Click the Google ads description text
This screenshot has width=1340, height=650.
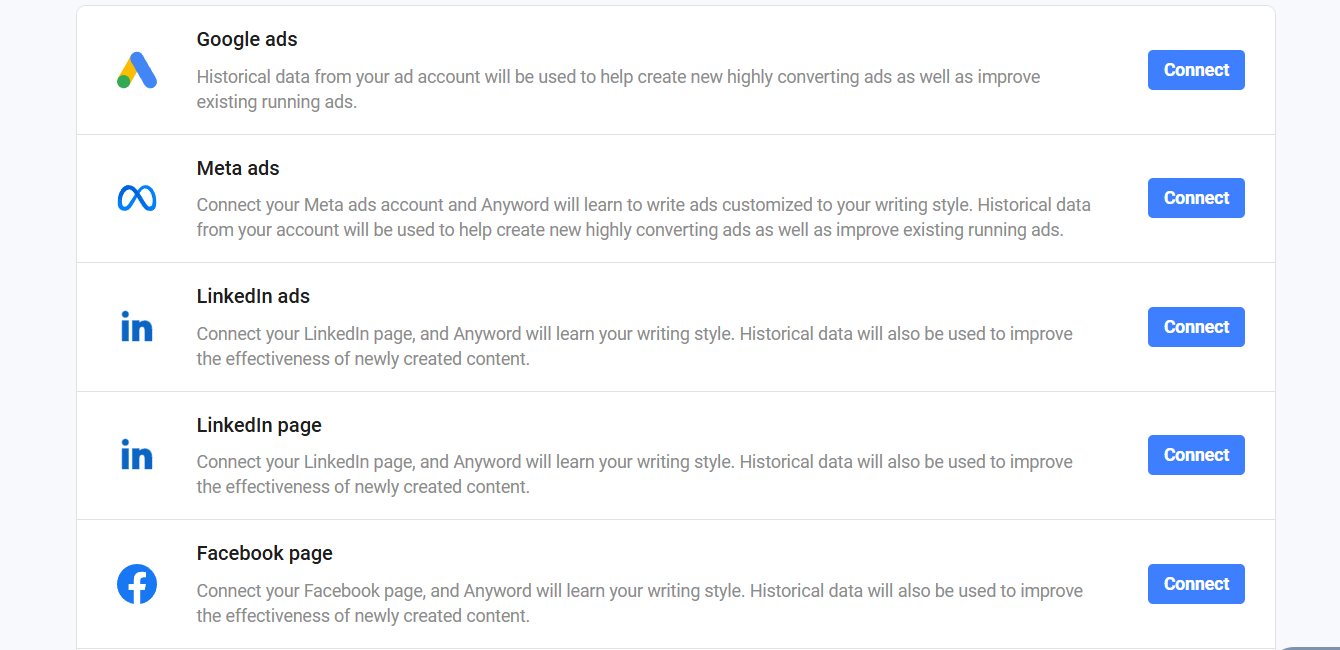click(618, 89)
